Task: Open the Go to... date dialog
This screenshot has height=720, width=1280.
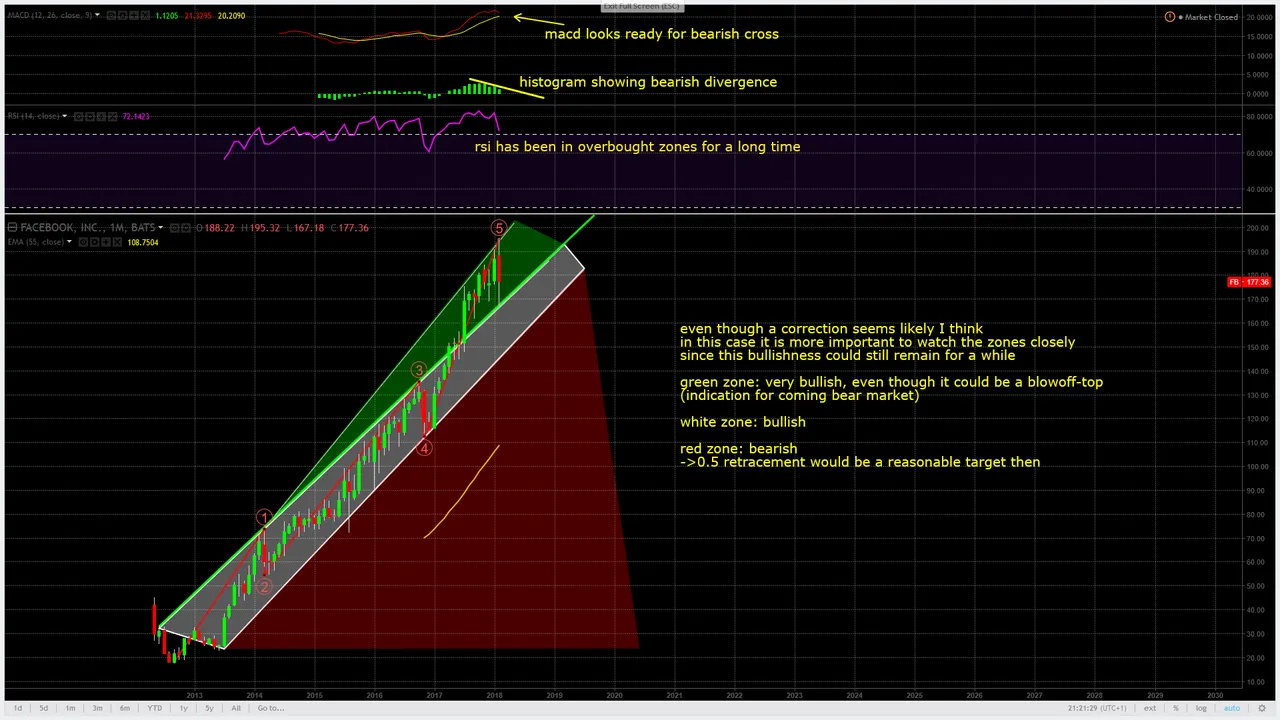Action: [x=270, y=708]
